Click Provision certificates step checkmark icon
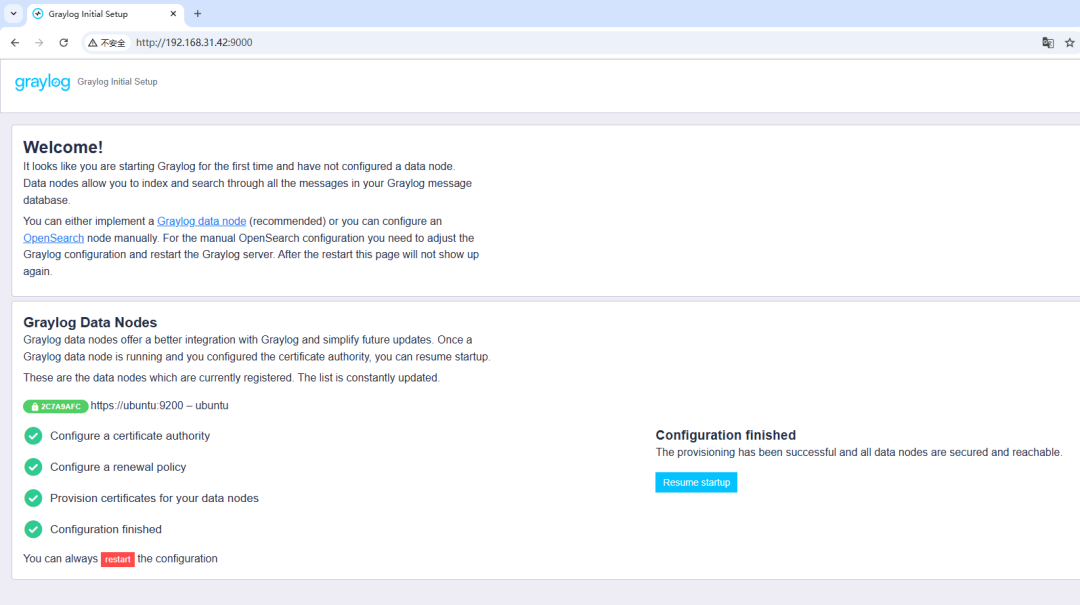The image size is (1080, 605). tap(33, 498)
